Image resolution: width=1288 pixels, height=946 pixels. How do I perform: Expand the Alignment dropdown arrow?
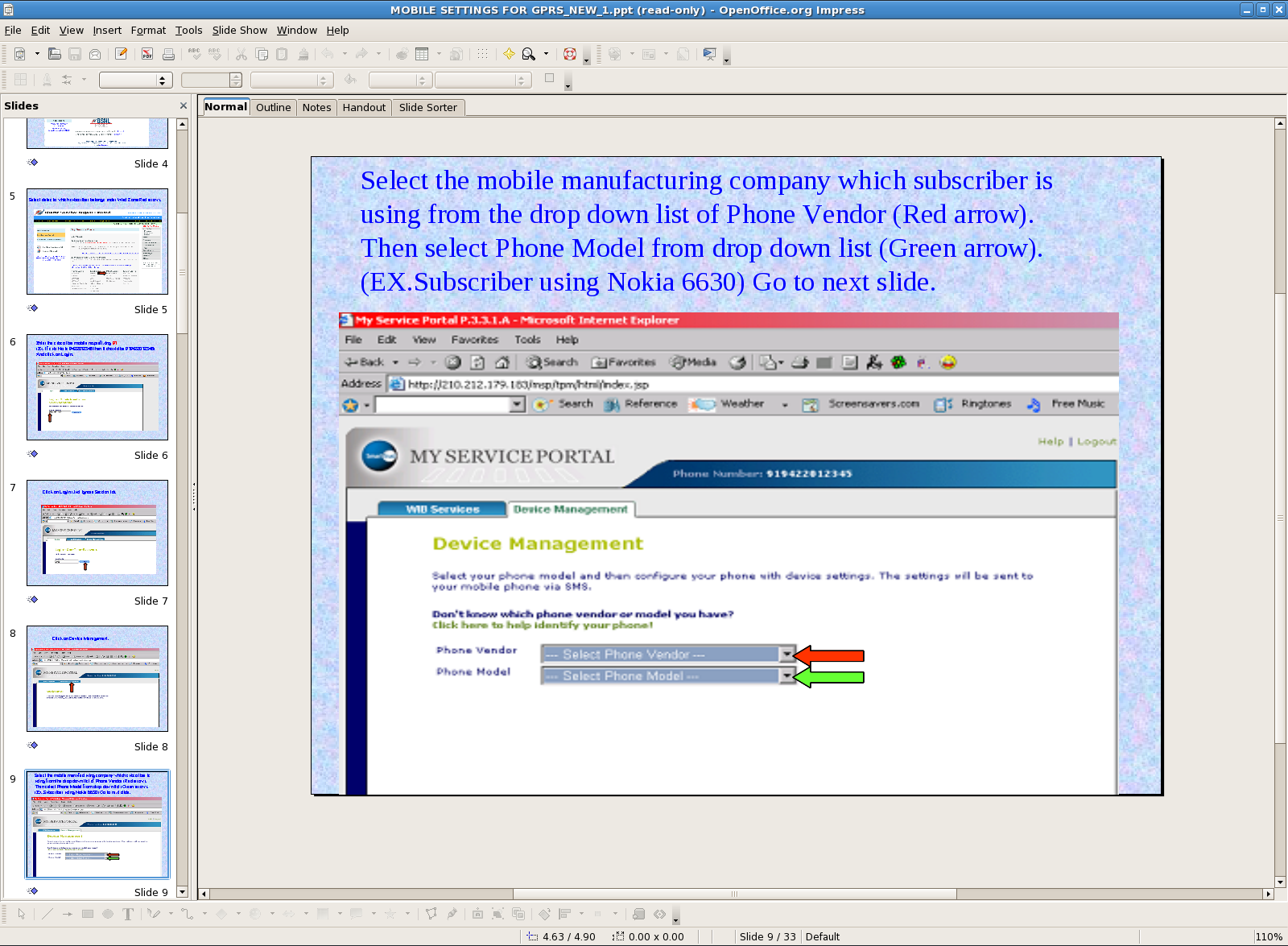[581, 914]
